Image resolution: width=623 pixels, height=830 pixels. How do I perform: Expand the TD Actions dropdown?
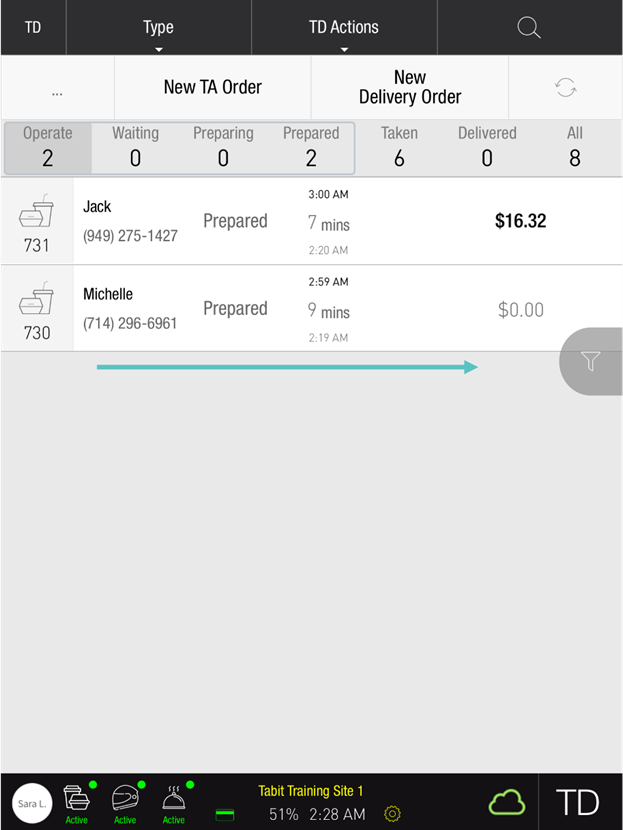click(344, 28)
